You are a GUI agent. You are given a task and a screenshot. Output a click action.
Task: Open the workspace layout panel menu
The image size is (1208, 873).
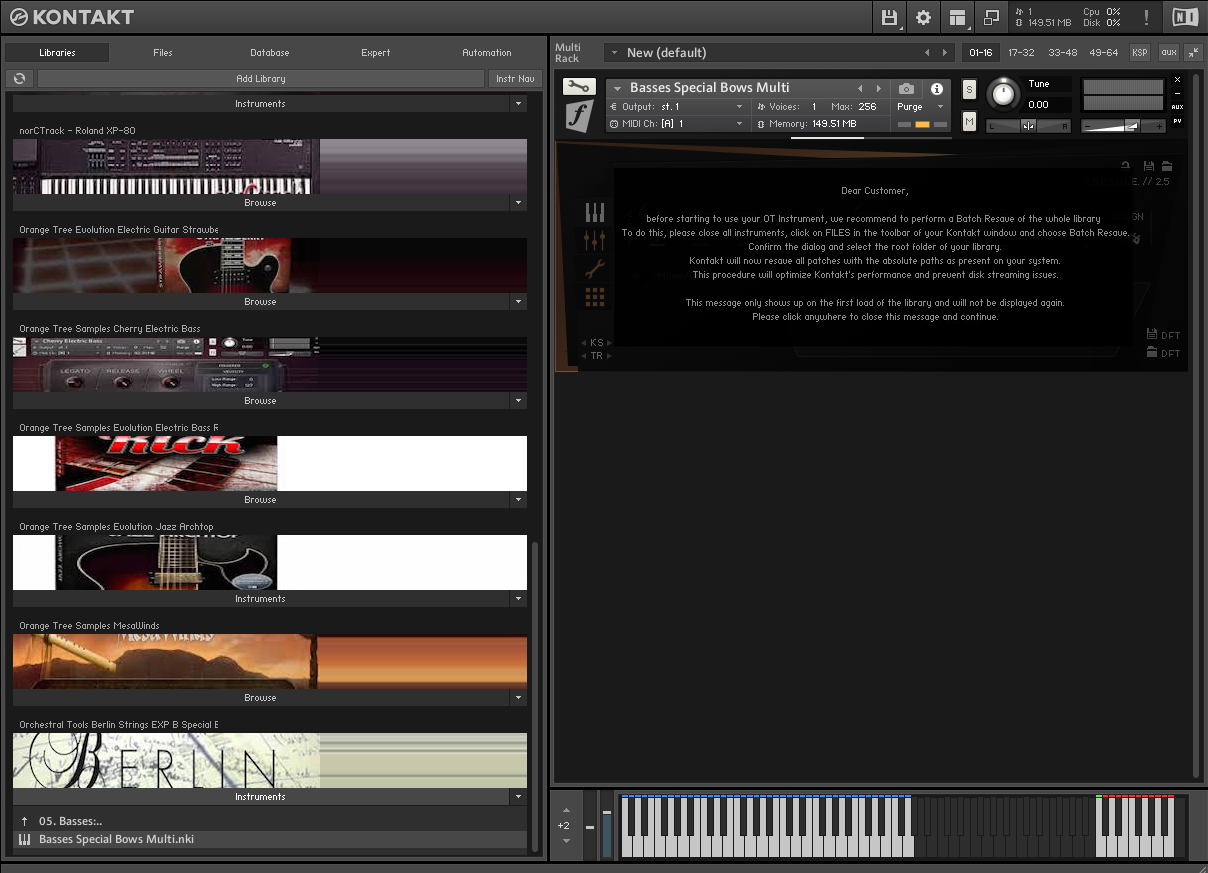point(958,17)
